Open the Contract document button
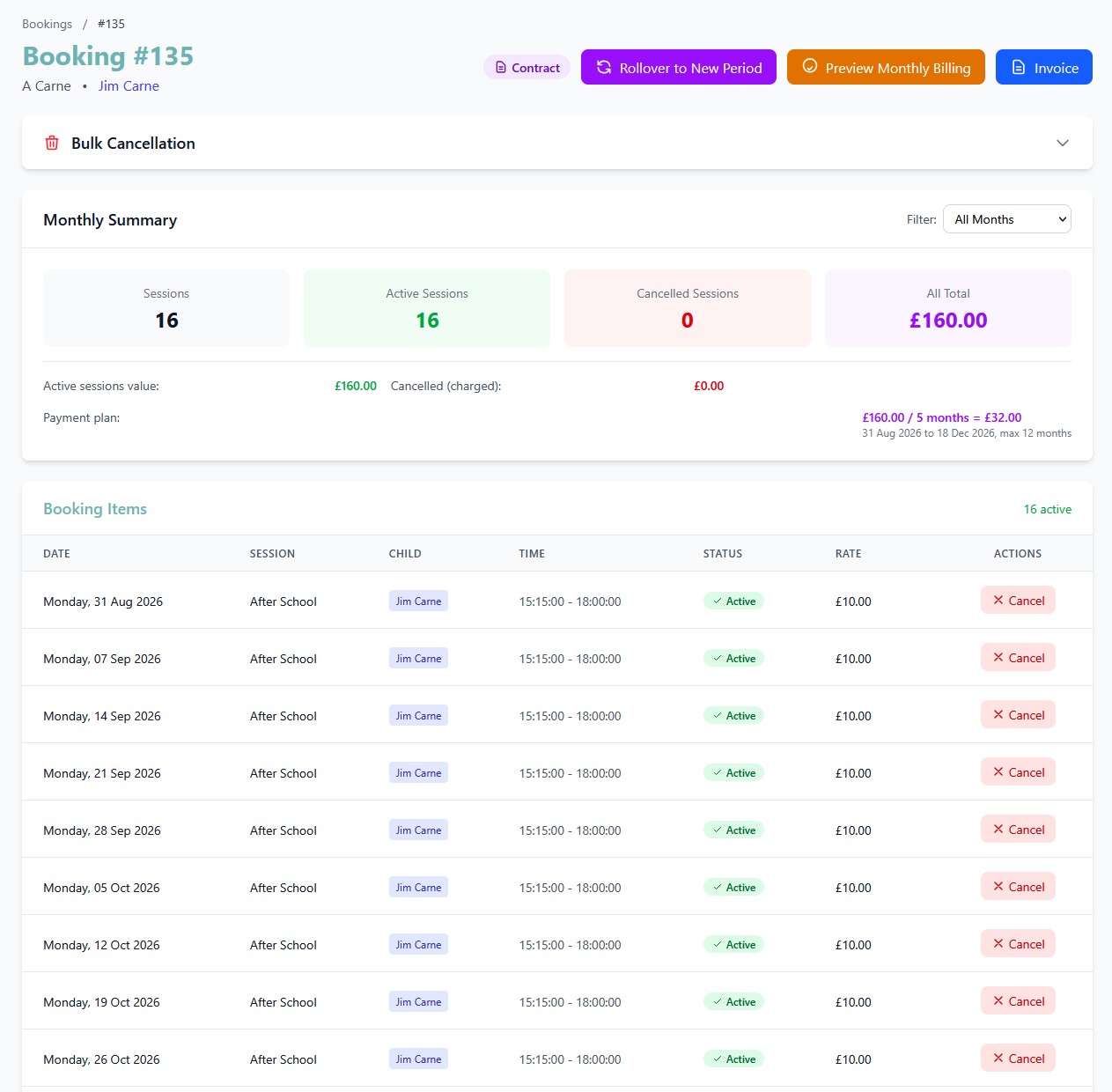The height and width of the screenshot is (1092, 1112). coord(527,68)
